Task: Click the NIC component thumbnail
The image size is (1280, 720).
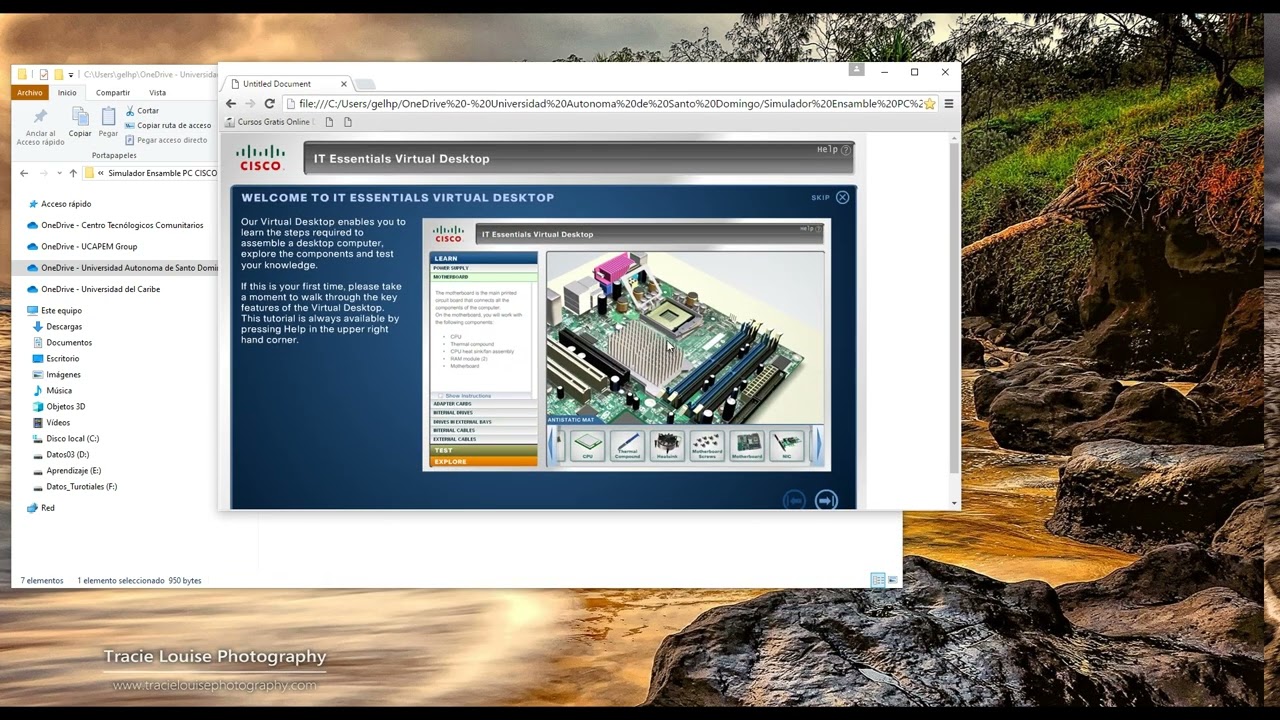Action: (x=787, y=445)
